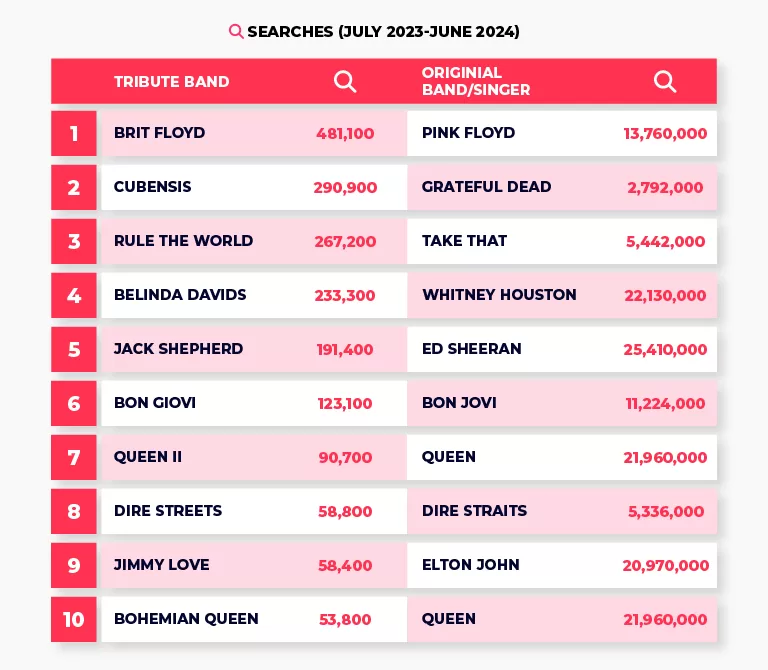
Task: Select the Dire Streets tribute band name
Action: (x=168, y=511)
